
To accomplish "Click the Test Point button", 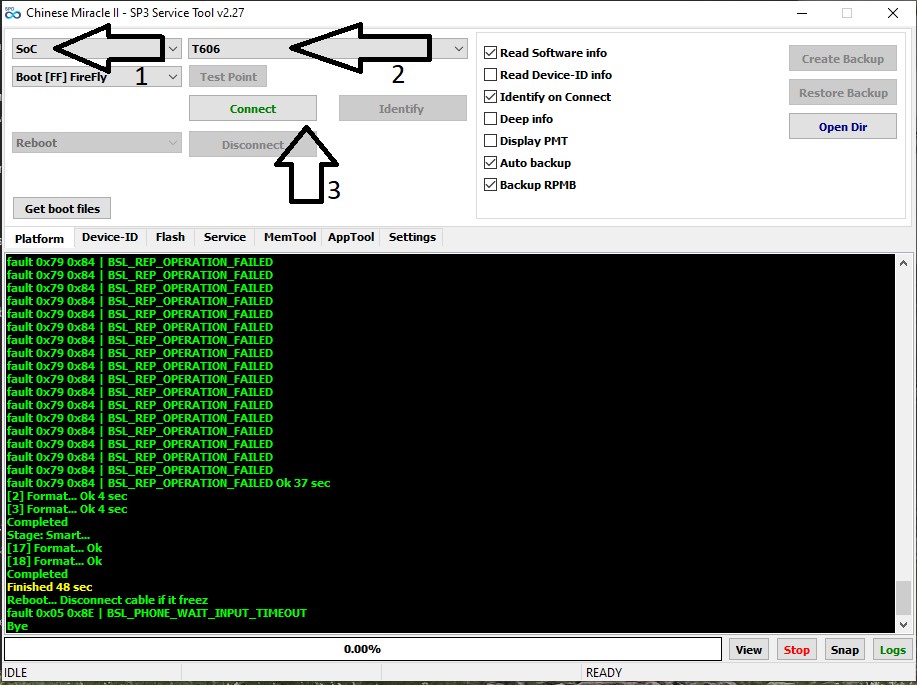I will [x=228, y=77].
